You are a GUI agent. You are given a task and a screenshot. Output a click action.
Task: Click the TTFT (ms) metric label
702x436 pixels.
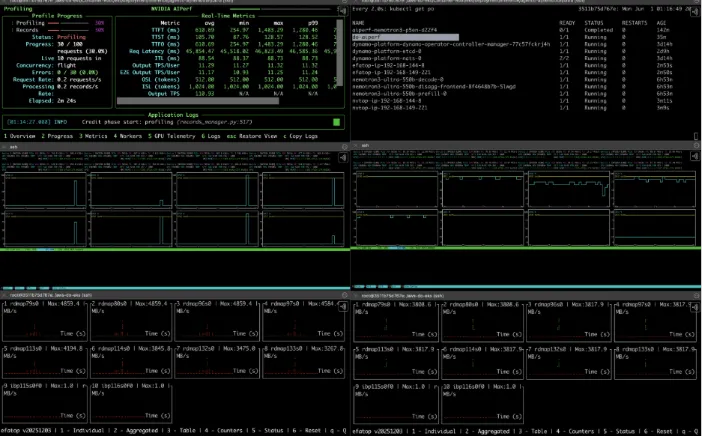166,30
